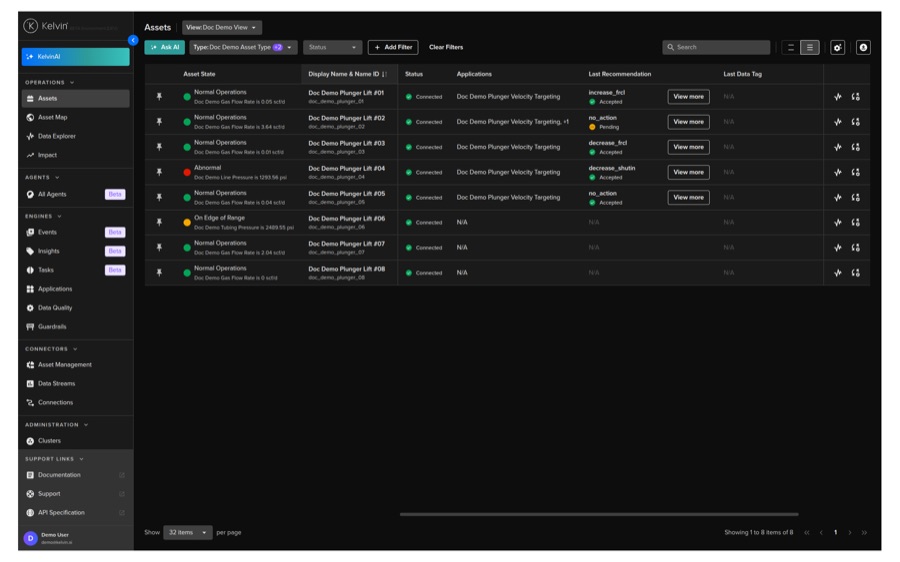Screen dimensions: 900x562
Task: Pin the Doc Demo Plunger Lift #05 row
Action: 160,197
